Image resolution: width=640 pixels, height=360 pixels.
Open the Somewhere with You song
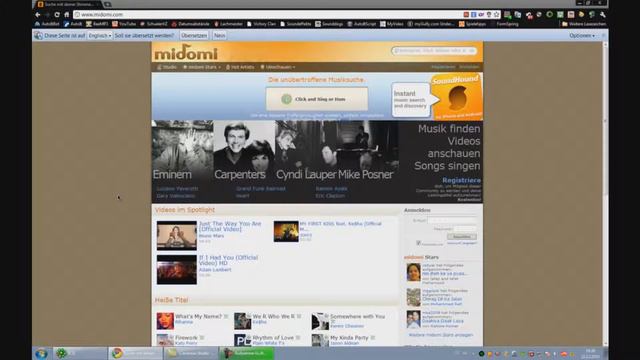click(358, 316)
